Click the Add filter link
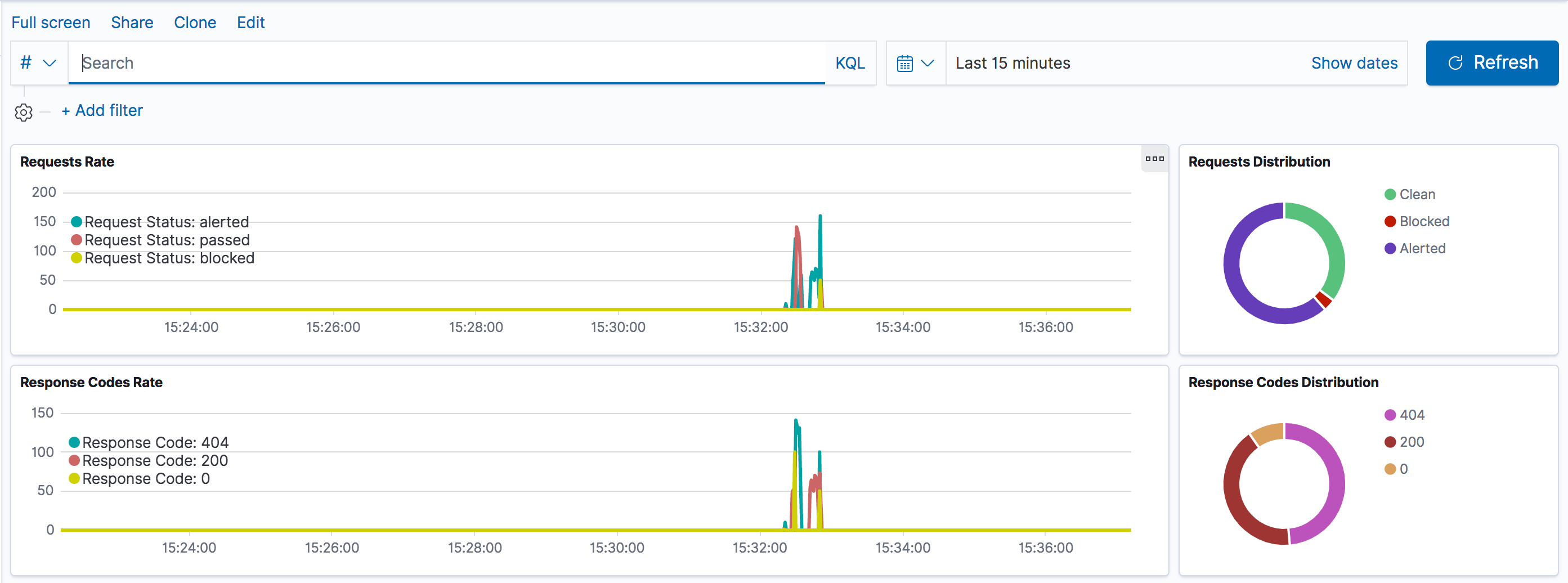Image resolution: width=1568 pixels, height=583 pixels. (x=102, y=110)
